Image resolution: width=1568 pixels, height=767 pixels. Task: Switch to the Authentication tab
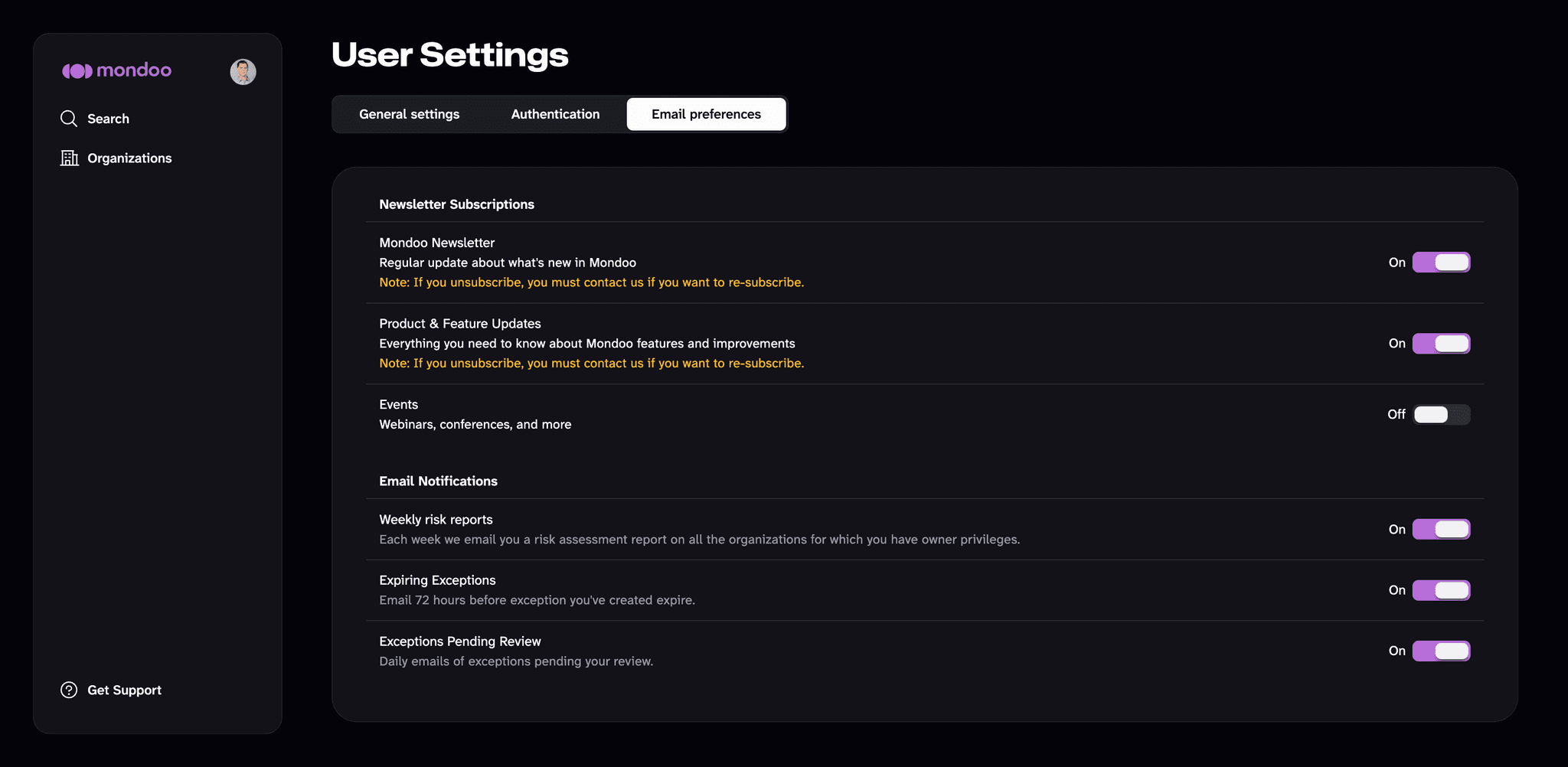[555, 114]
